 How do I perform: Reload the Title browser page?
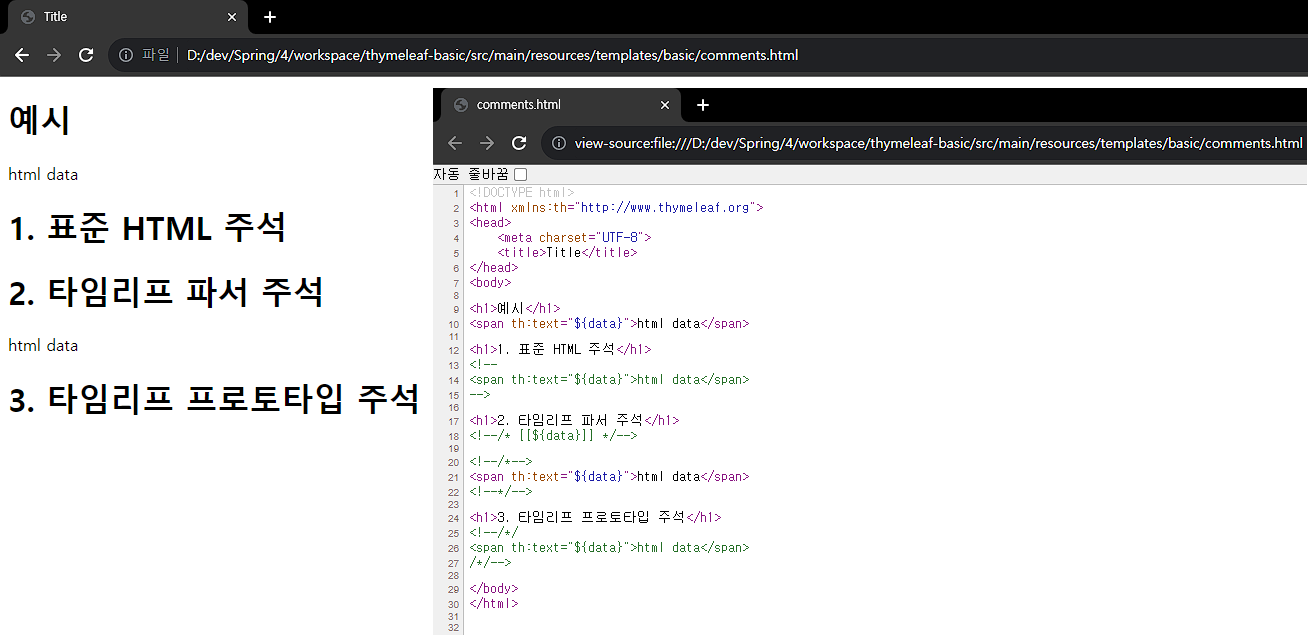[x=86, y=55]
